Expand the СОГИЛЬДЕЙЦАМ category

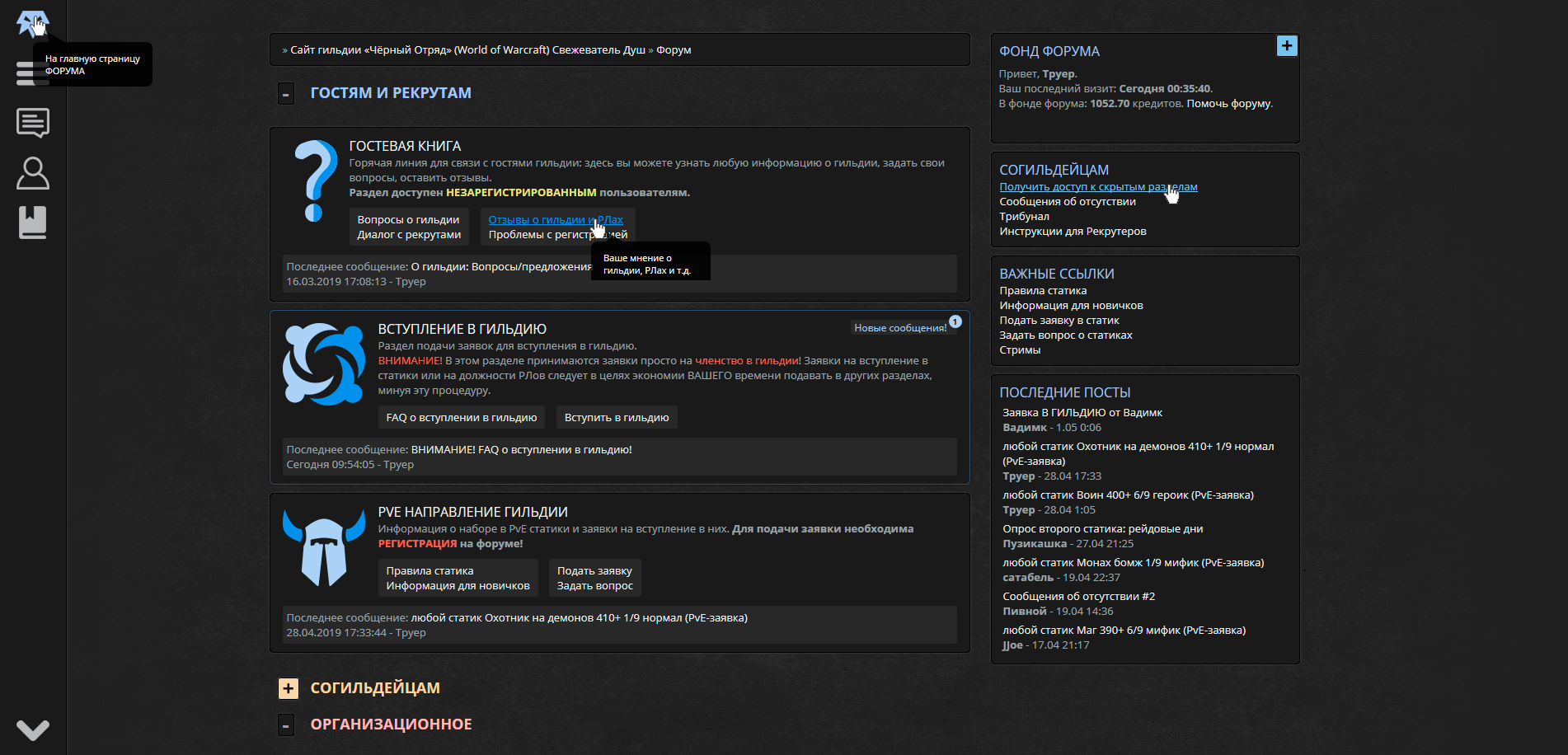tap(288, 688)
